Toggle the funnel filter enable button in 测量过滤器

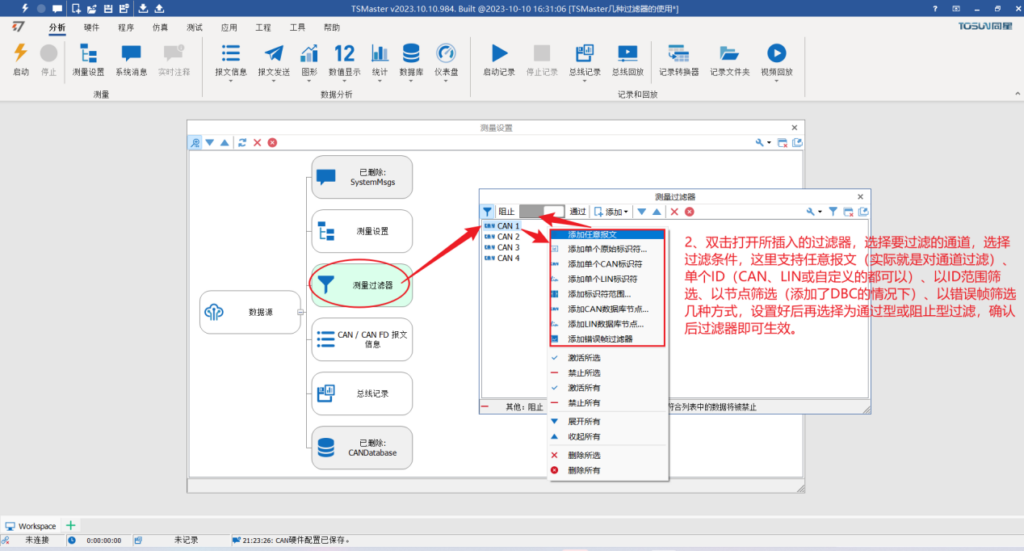[x=487, y=212]
